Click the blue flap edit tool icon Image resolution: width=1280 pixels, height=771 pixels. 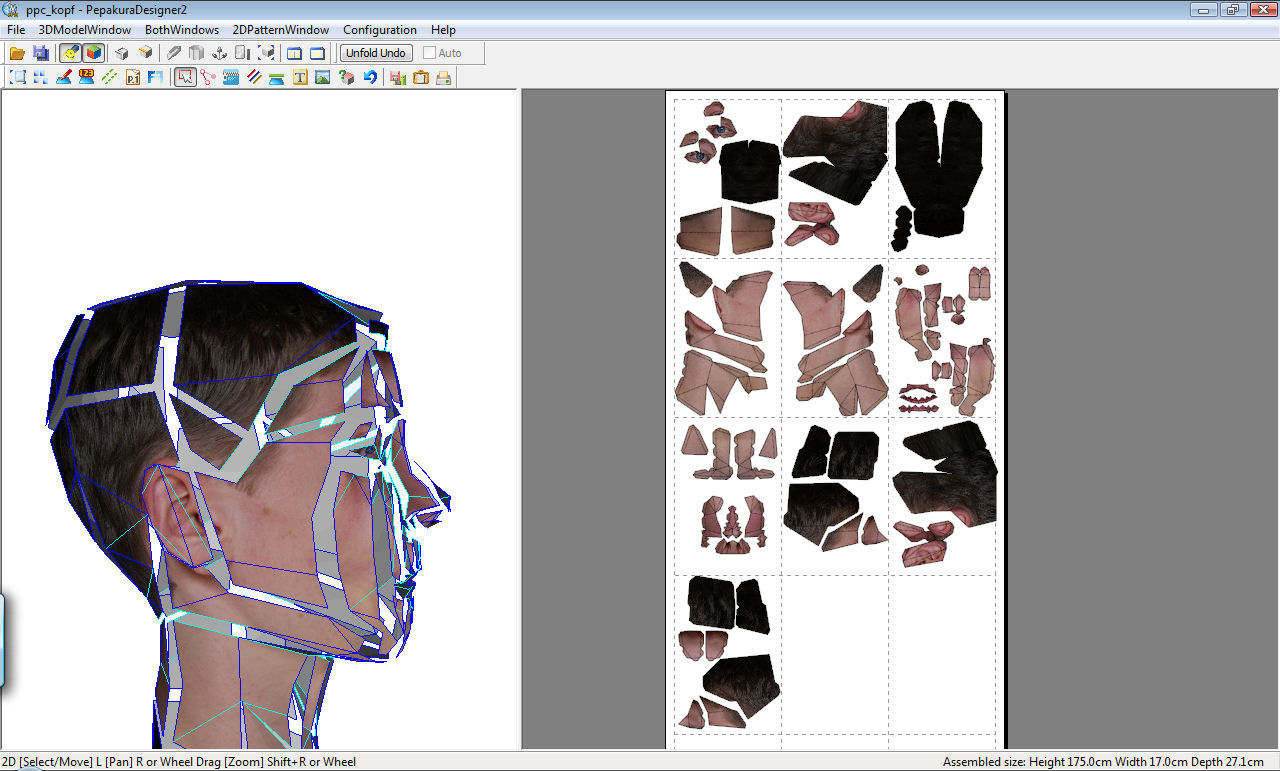point(231,77)
